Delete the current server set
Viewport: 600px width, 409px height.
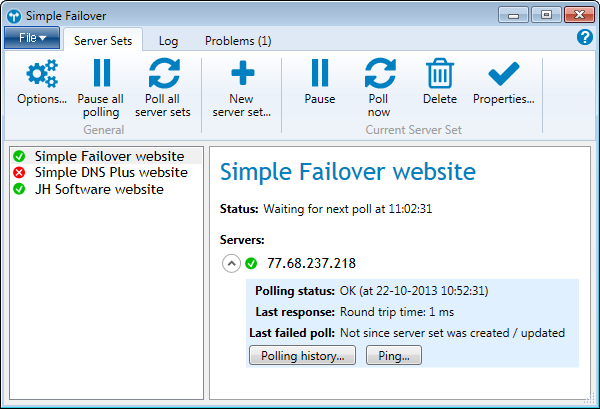click(440, 76)
